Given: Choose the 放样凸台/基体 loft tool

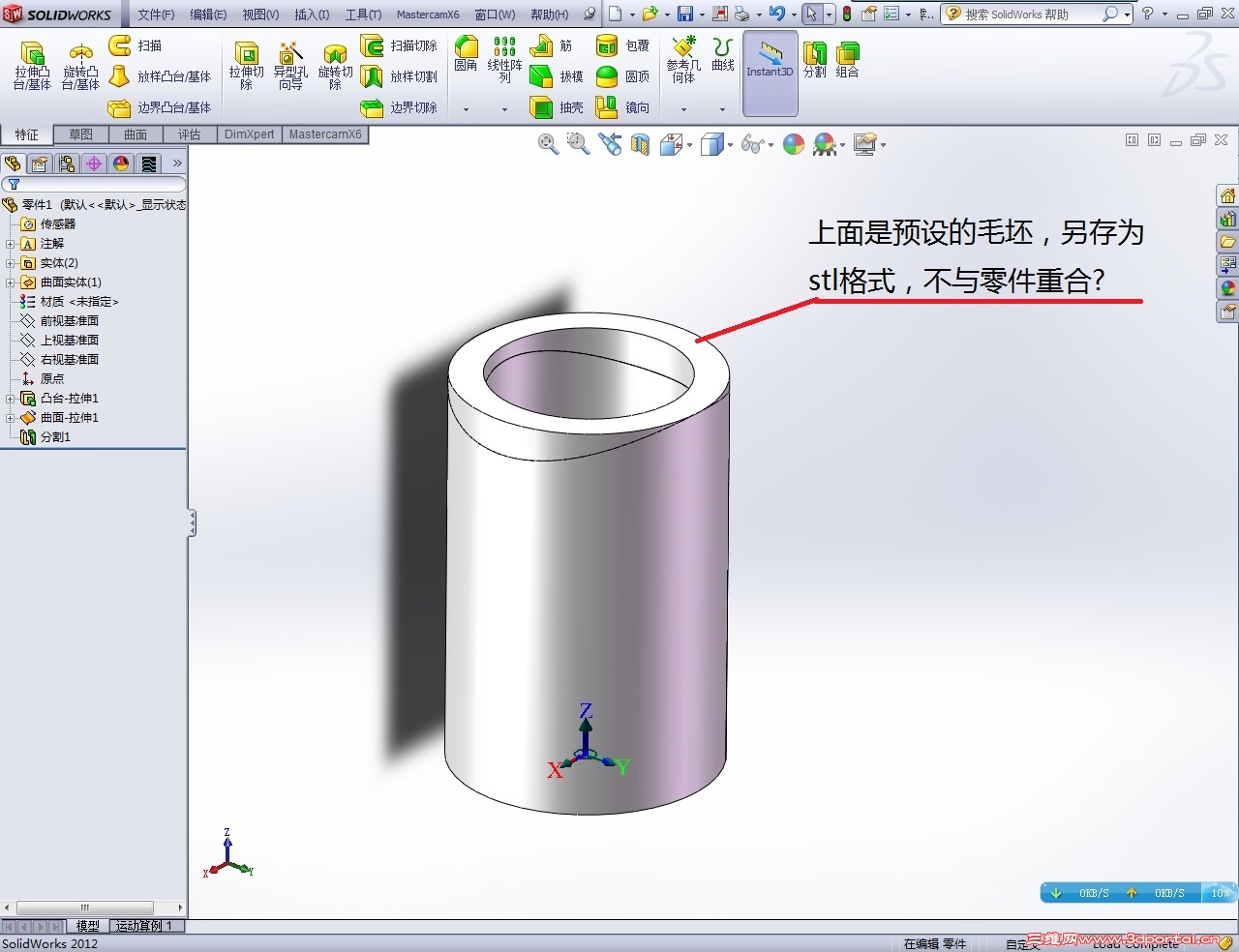Looking at the screenshot, I should click(160, 76).
